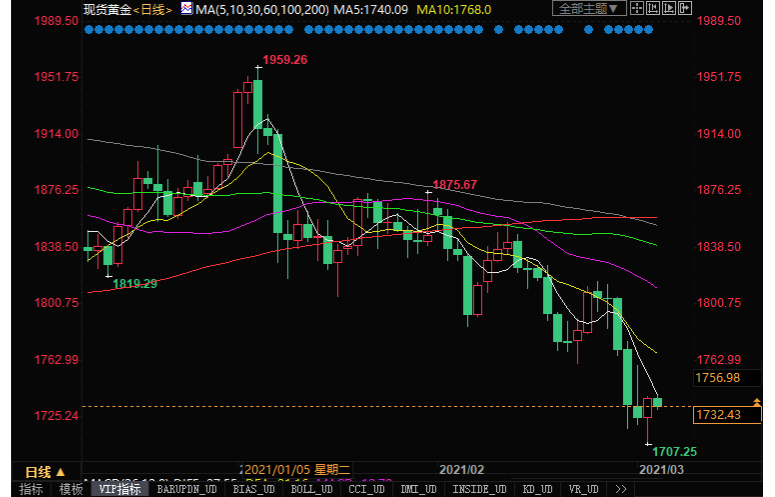The height and width of the screenshot is (497, 775).
Task: Click right axis value 1876.25
Action: [x=719, y=190]
